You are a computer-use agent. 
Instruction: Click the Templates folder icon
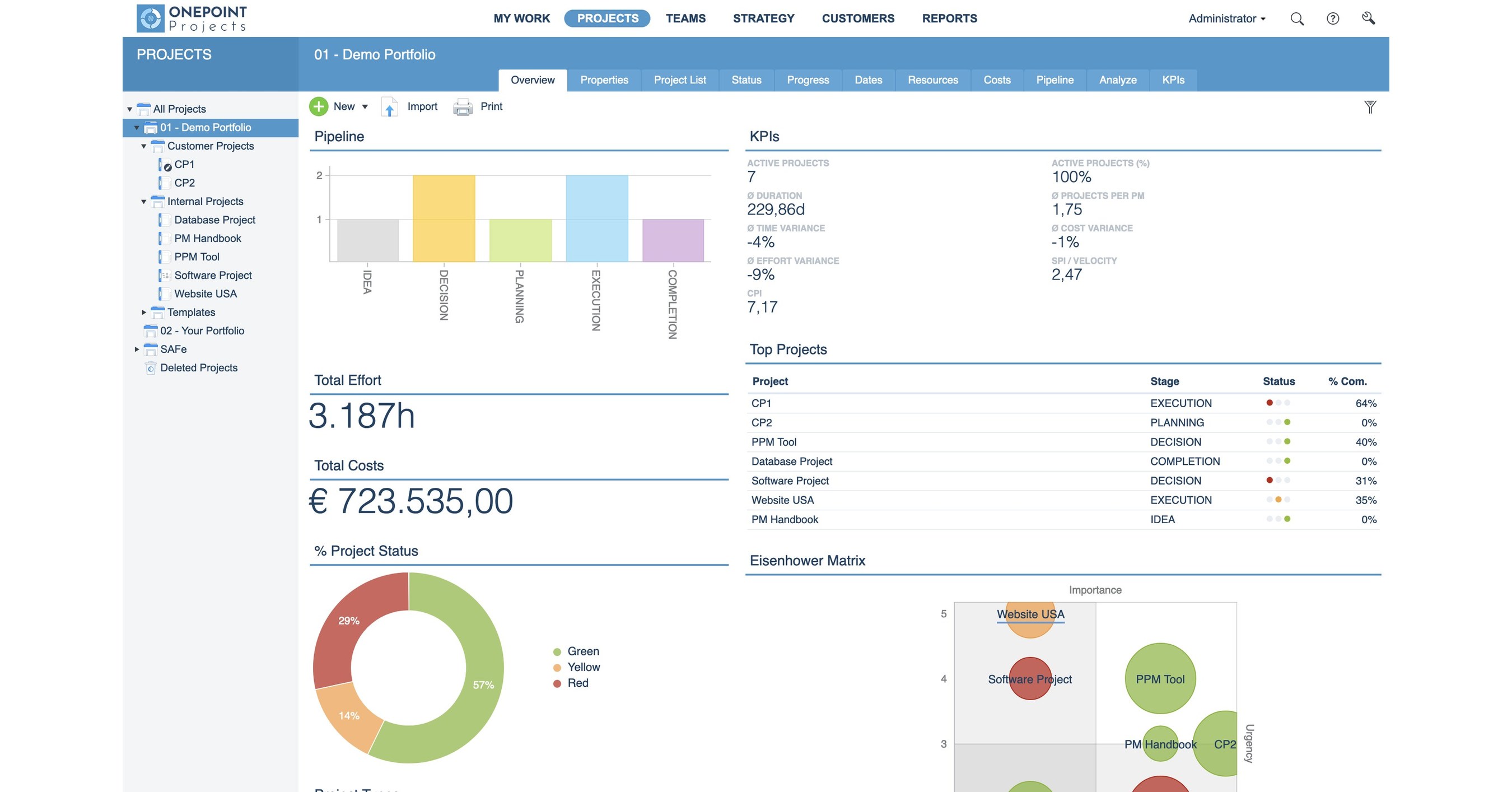point(157,313)
